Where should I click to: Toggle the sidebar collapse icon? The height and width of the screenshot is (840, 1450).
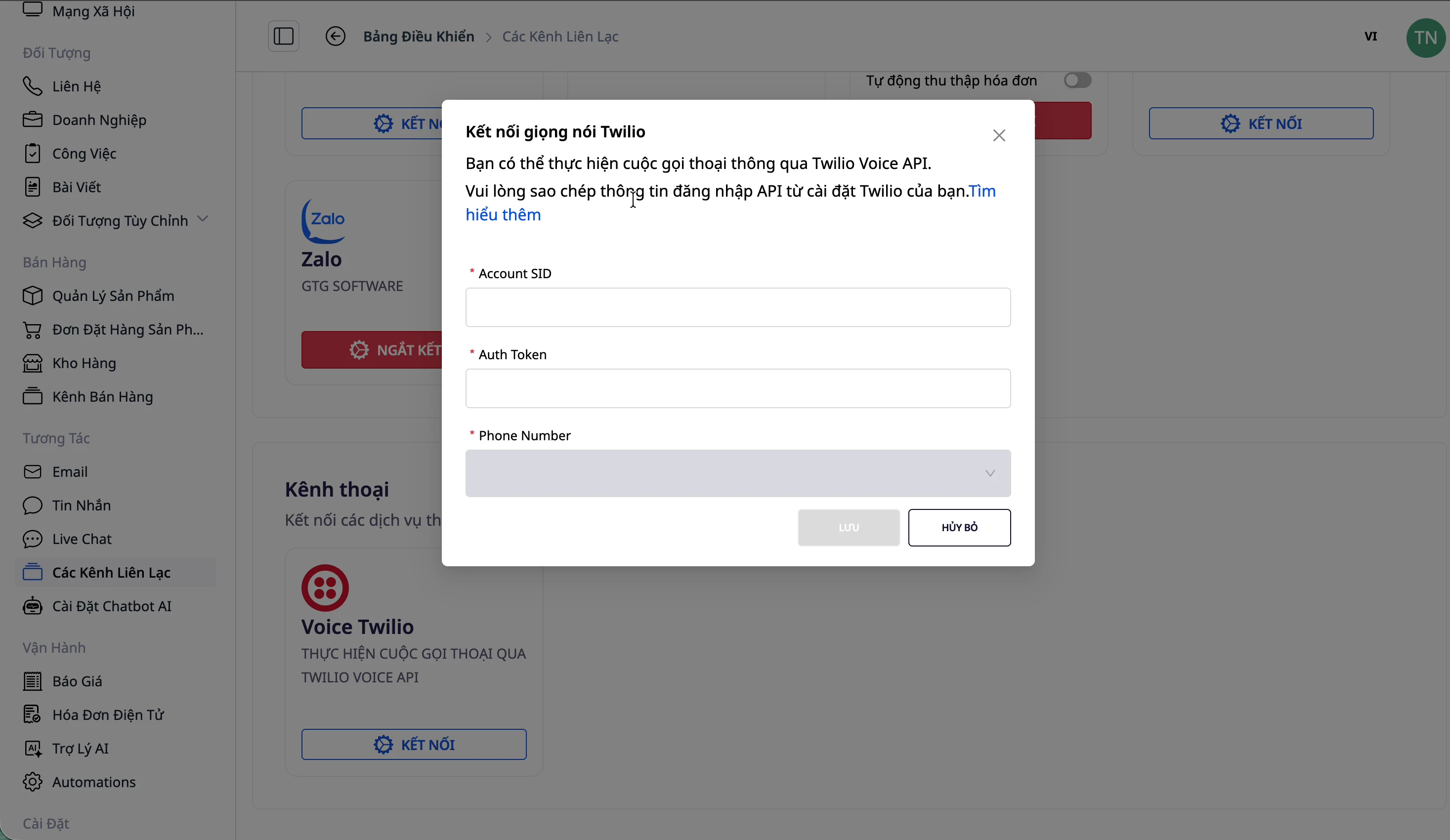[x=283, y=36]
